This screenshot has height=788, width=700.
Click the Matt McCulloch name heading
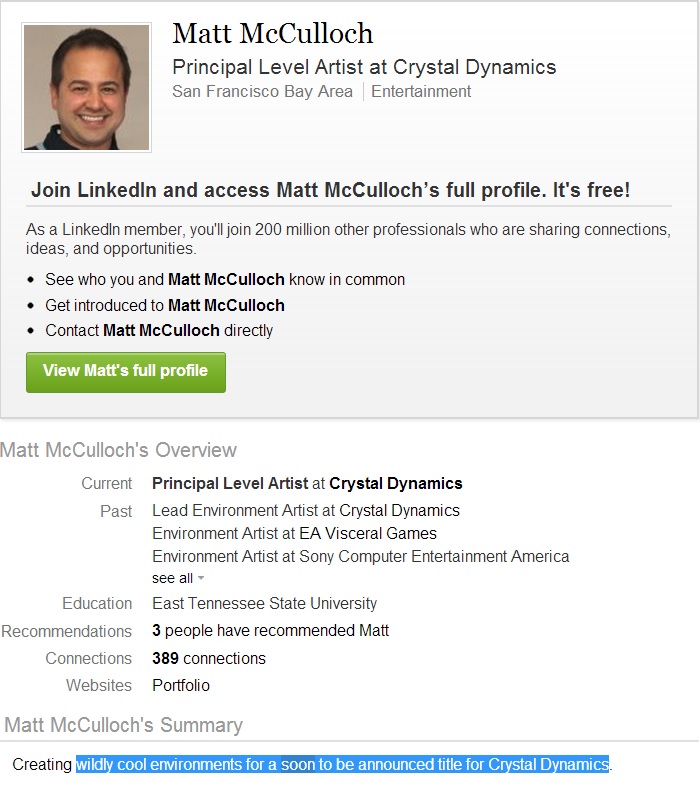pos(272,33)
